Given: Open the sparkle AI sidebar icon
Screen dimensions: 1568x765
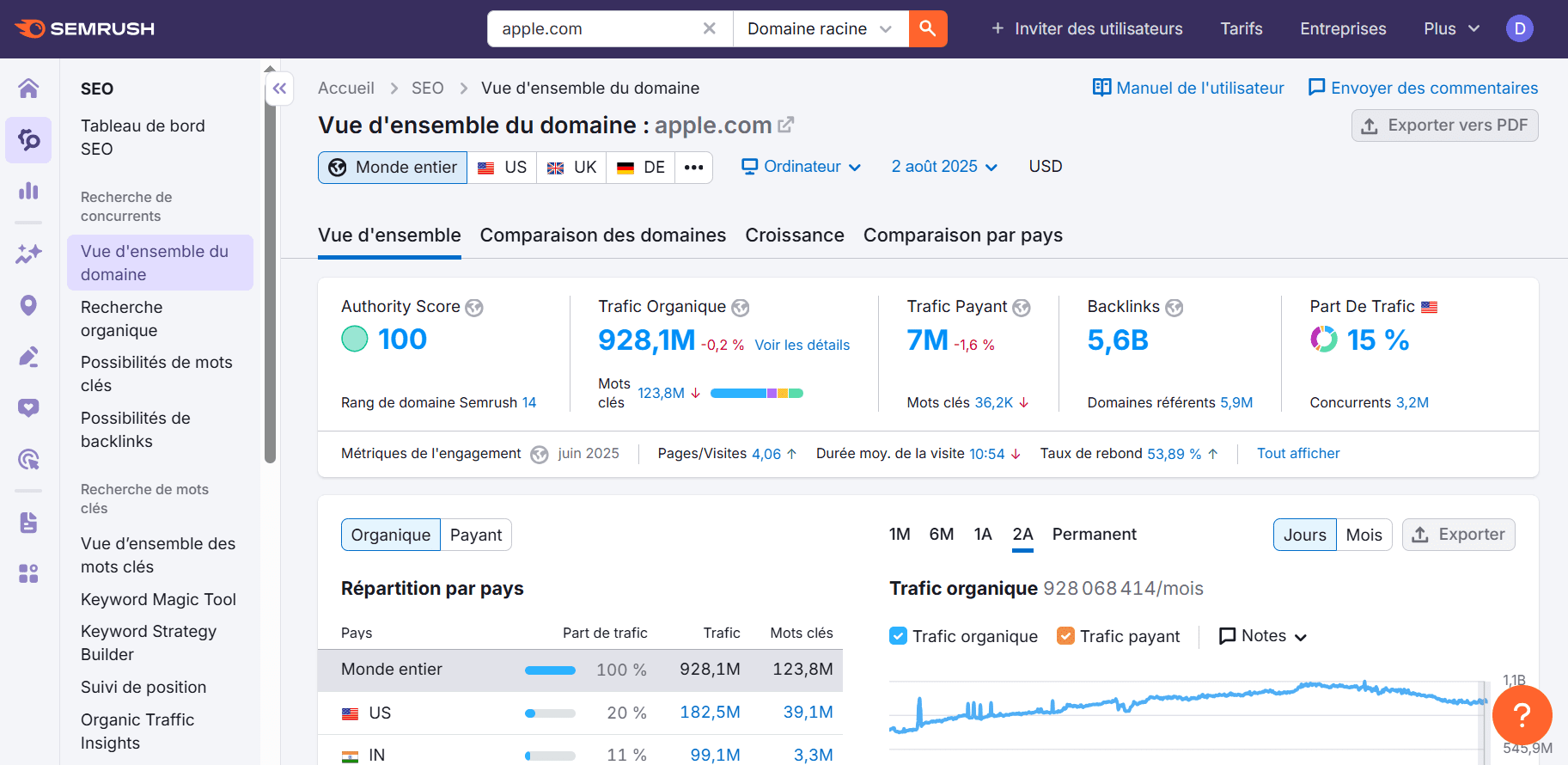Looking at the screenshot, I should (x=28, y=254).
